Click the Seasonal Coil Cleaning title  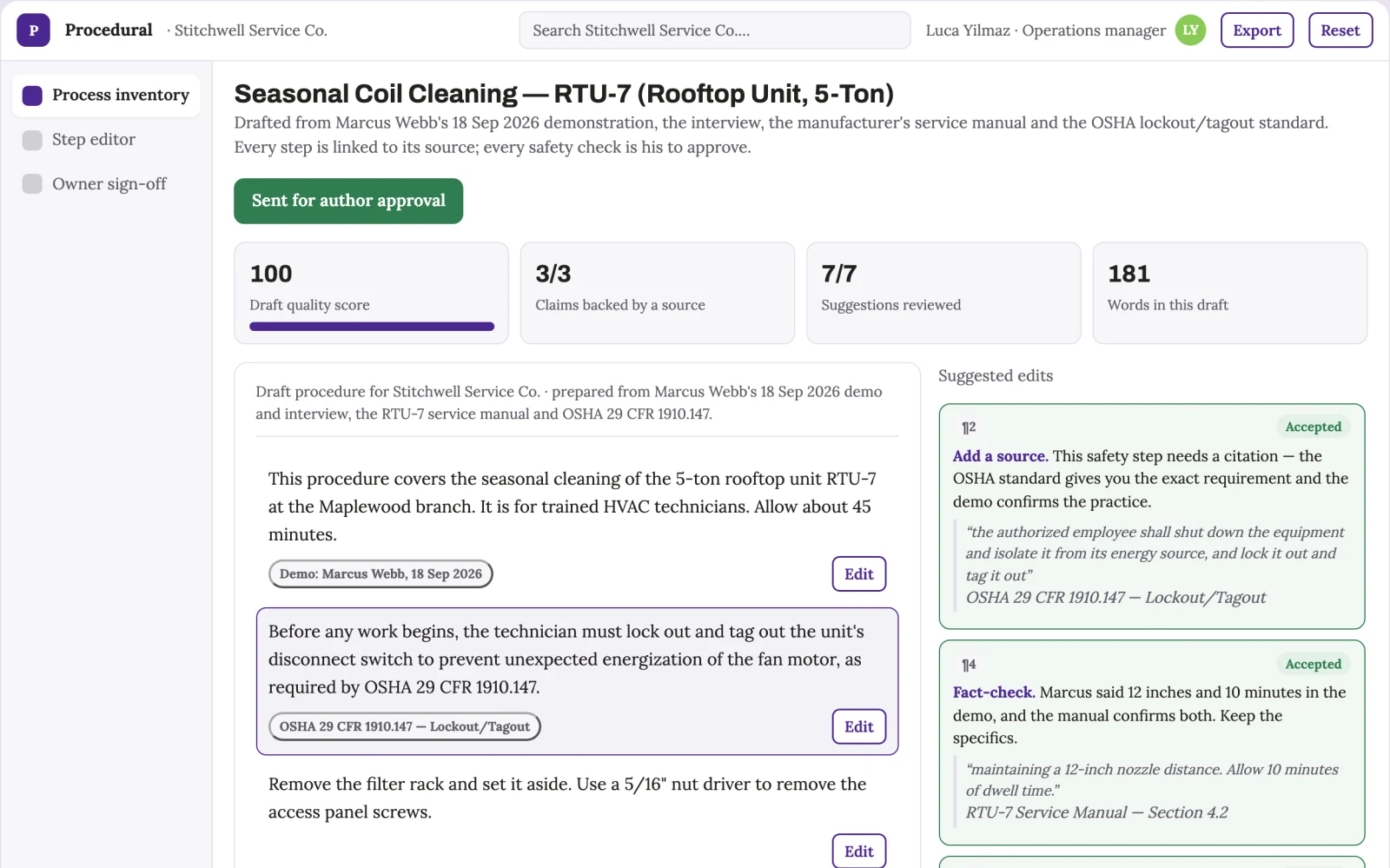tap(564, 94)
